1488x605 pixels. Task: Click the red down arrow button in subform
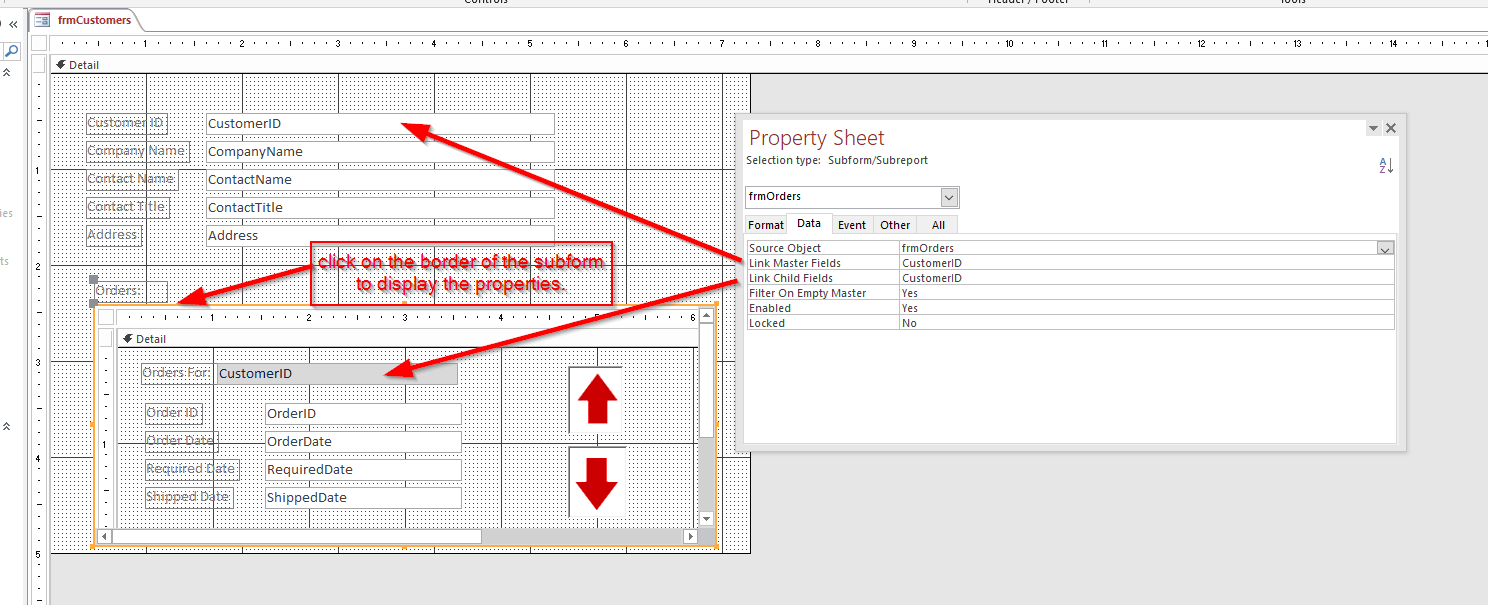596,482
